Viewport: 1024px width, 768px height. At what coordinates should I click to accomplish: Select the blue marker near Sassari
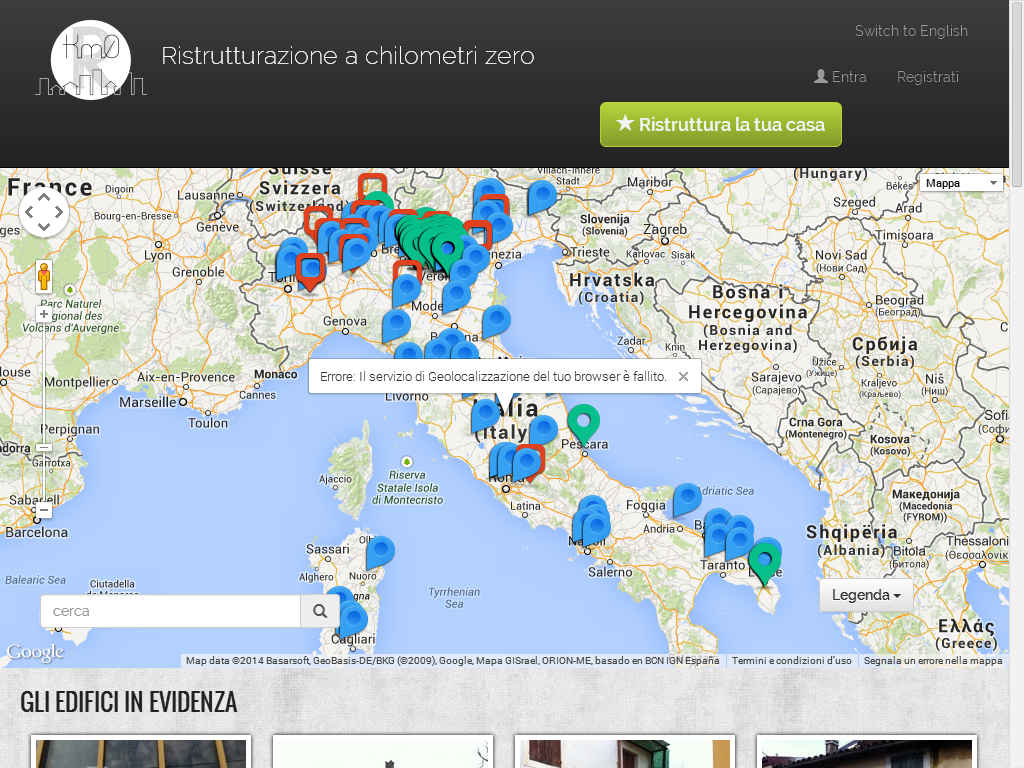click(x=380, y=552)
